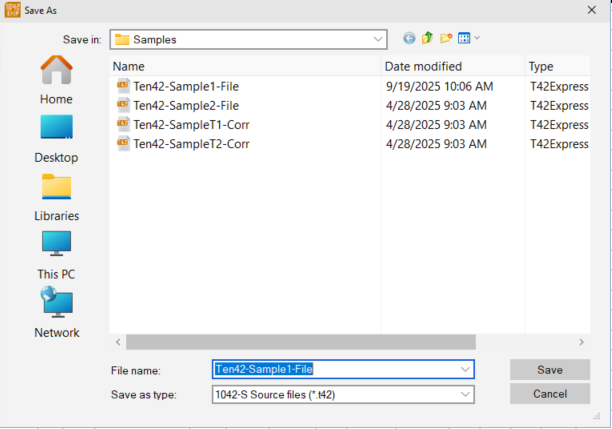Create a new folder
This screenshot has height=429, width=612.
click(x=446, y=38)
